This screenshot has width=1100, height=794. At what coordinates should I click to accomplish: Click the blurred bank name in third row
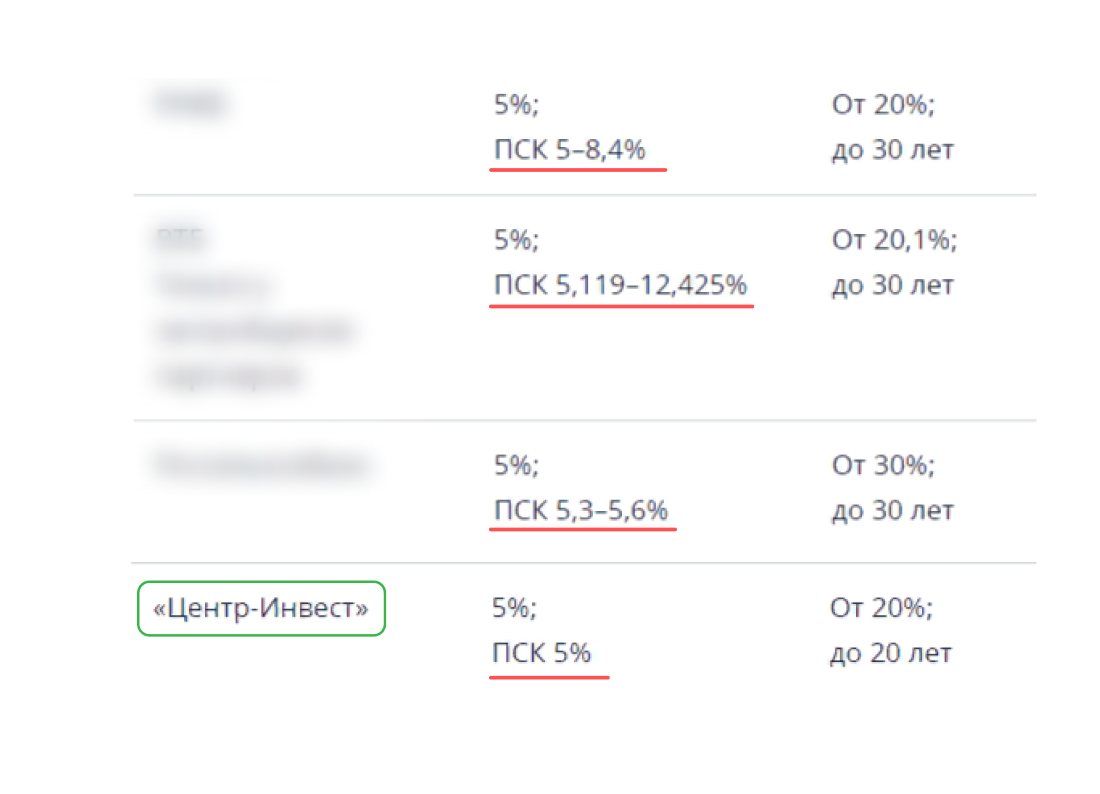click(262, 465)
